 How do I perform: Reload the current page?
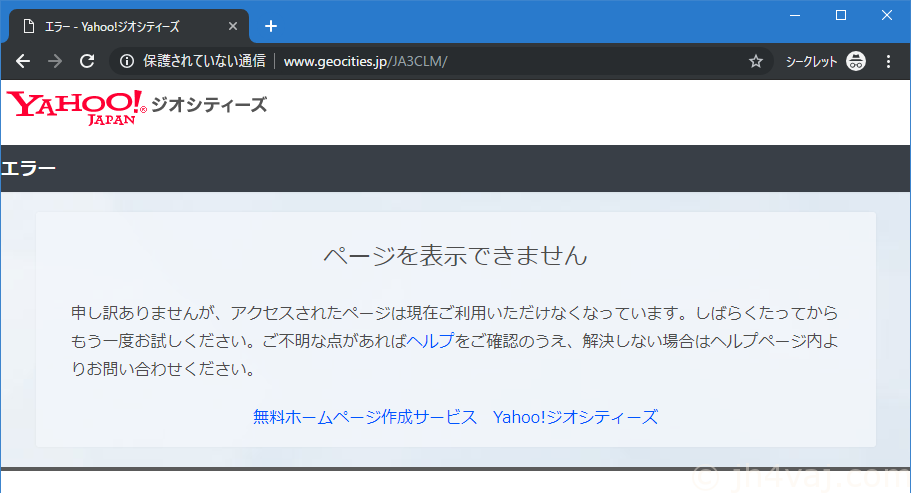[x=87, y=61]
